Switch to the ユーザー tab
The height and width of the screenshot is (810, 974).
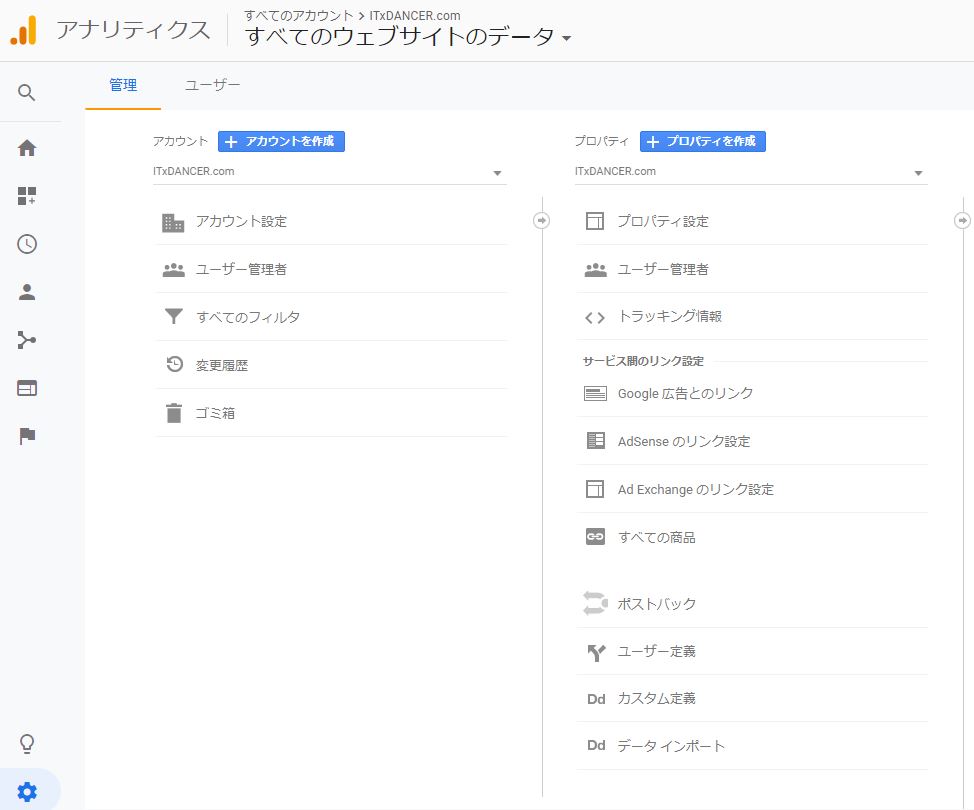(x=212, y=86)
